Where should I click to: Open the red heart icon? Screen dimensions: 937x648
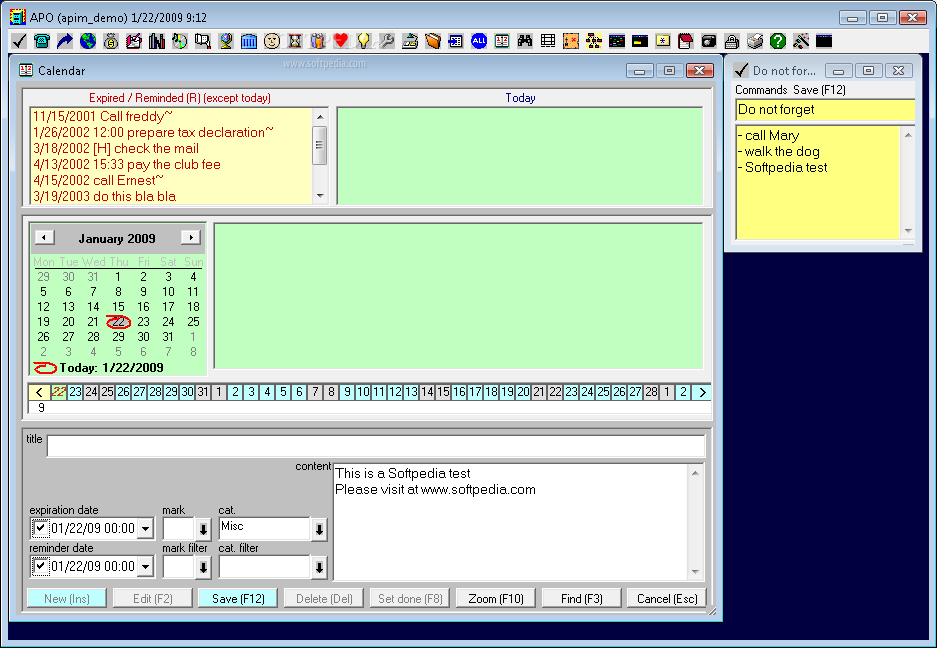[x=341, y=41]
